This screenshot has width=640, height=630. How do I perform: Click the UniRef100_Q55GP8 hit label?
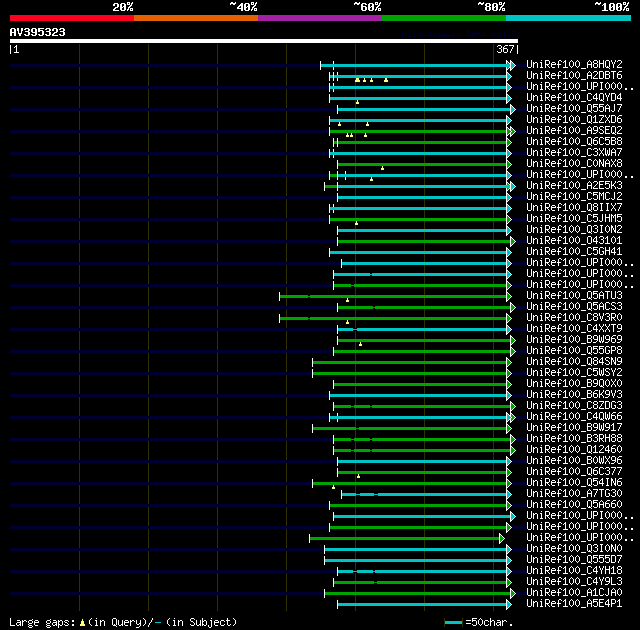pos(574,350)
